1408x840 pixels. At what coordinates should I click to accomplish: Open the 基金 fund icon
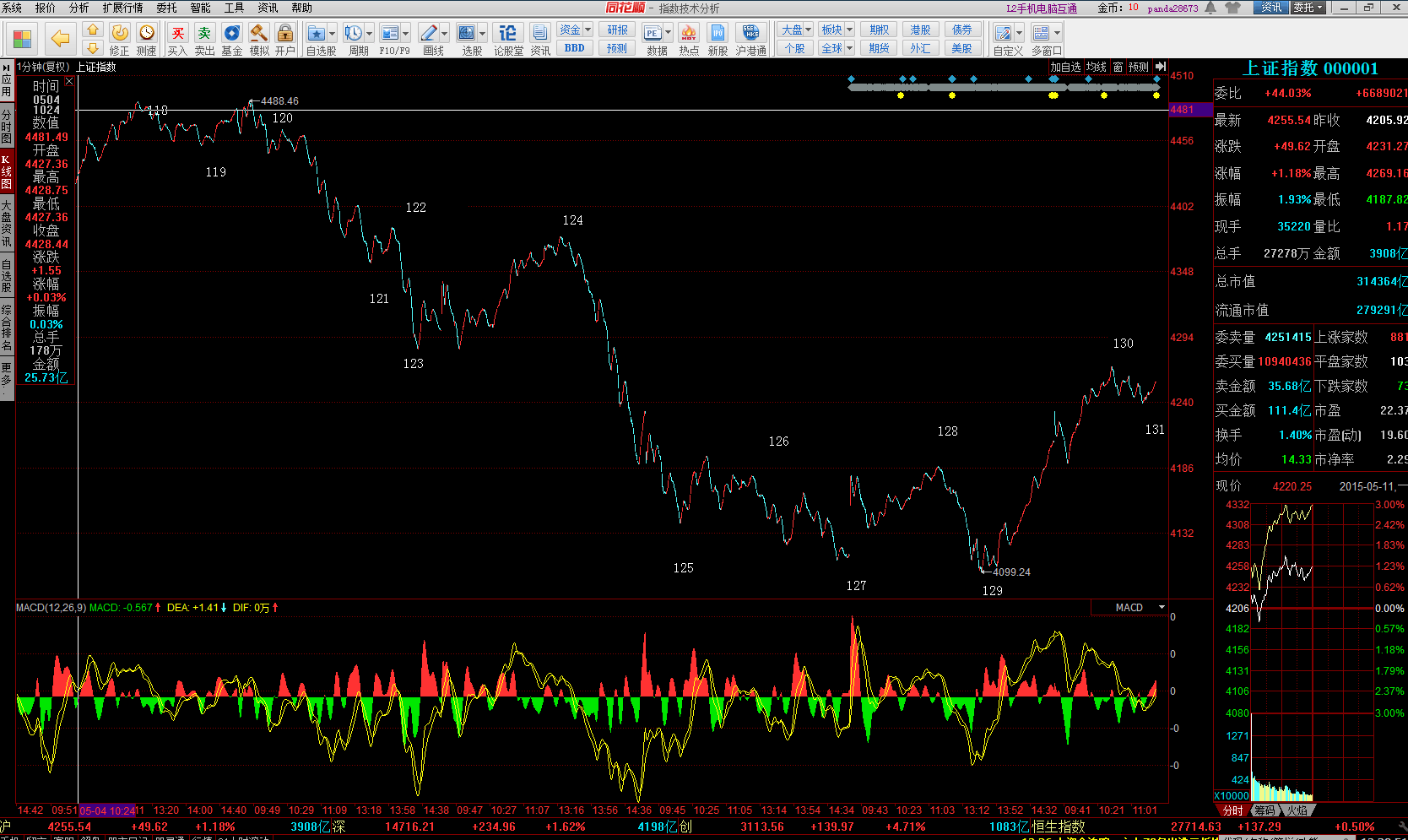coord(231,34)
